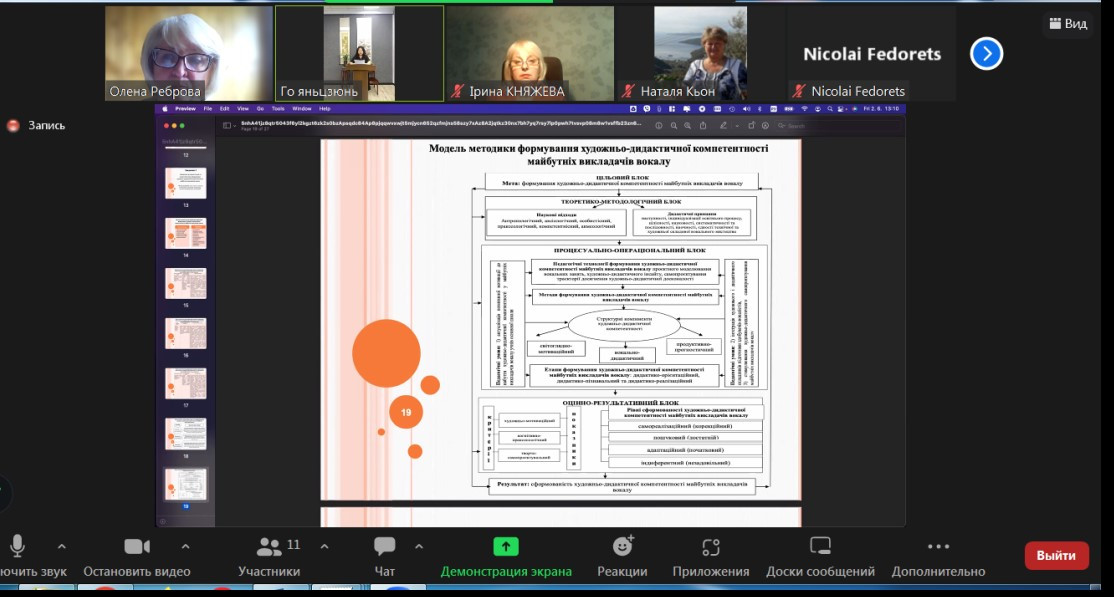Image resolution: width=1114 pixels, height=597 pixels.
Task: Expand video options arrow next to camera
Action: pyautogui.click(x=185, y=547)
